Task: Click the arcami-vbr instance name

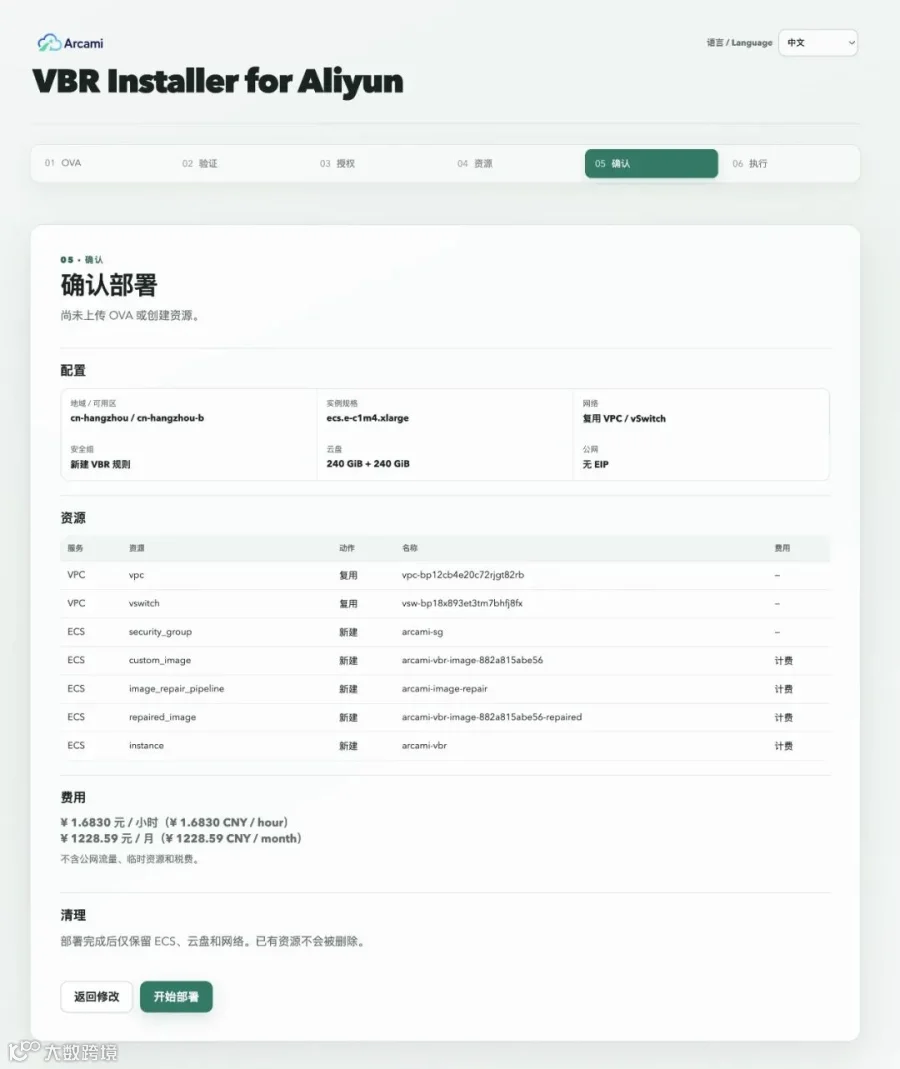Action: pos(424,745)
